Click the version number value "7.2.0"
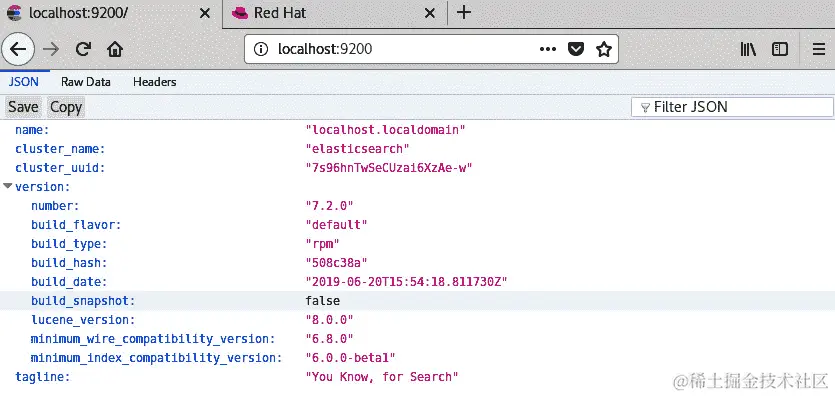Viewport: 835px width, 397px height. (x=330, y=206)
